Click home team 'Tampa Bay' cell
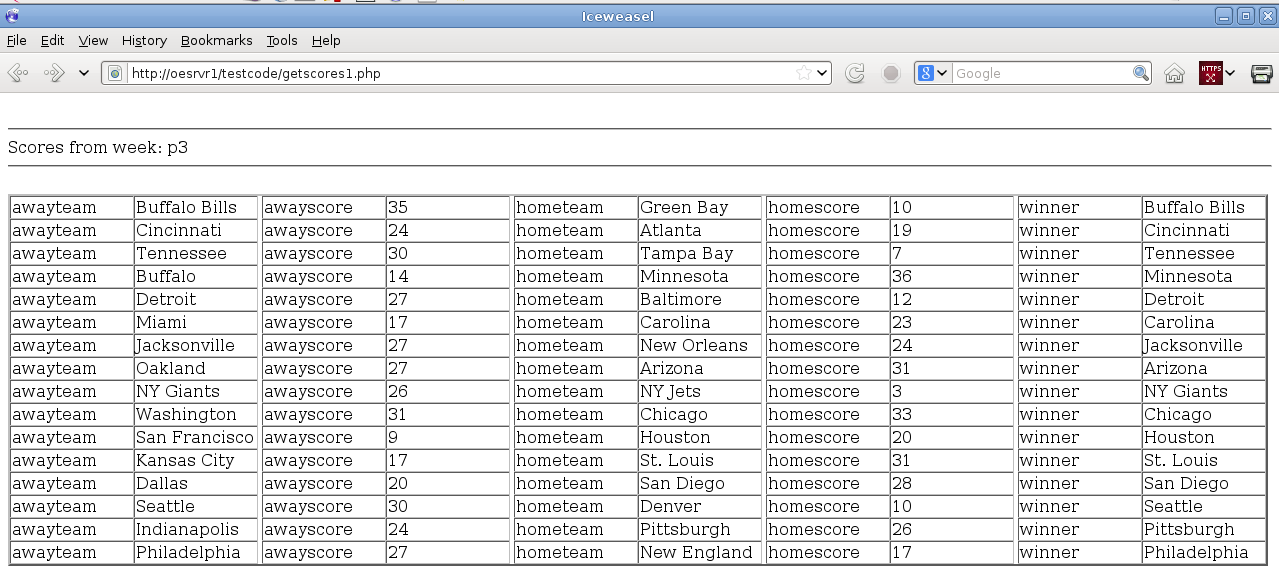Viewport: 1279px width, 588px height. (x=700, y=253)
